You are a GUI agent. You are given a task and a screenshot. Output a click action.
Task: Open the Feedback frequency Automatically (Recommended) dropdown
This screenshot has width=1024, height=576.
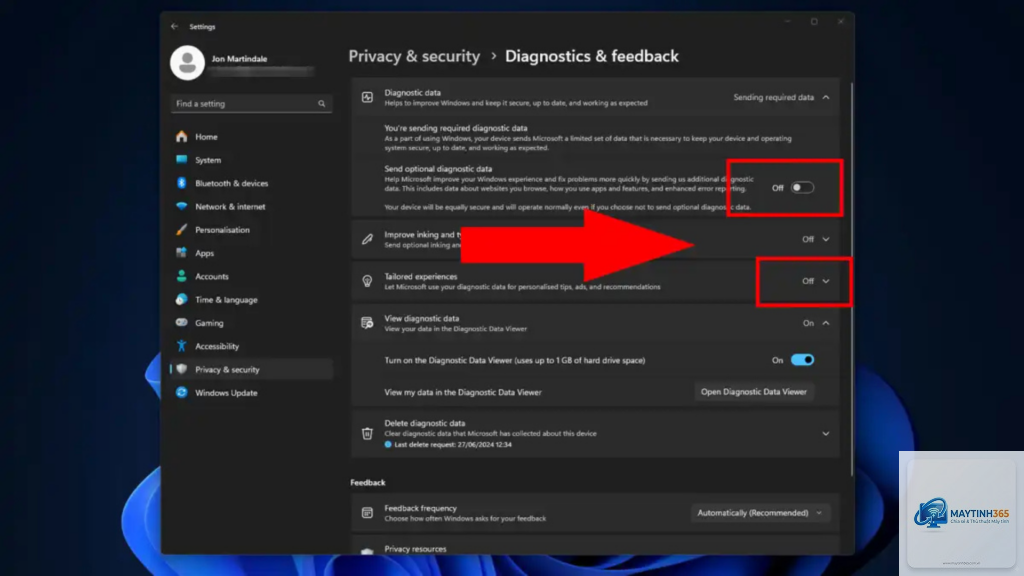tap(760, 513)
